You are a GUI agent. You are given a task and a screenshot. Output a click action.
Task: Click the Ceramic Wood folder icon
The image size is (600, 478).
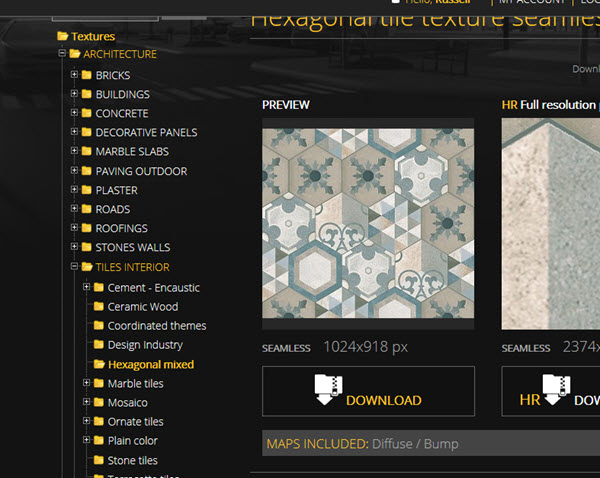click(x=99, y=307)
